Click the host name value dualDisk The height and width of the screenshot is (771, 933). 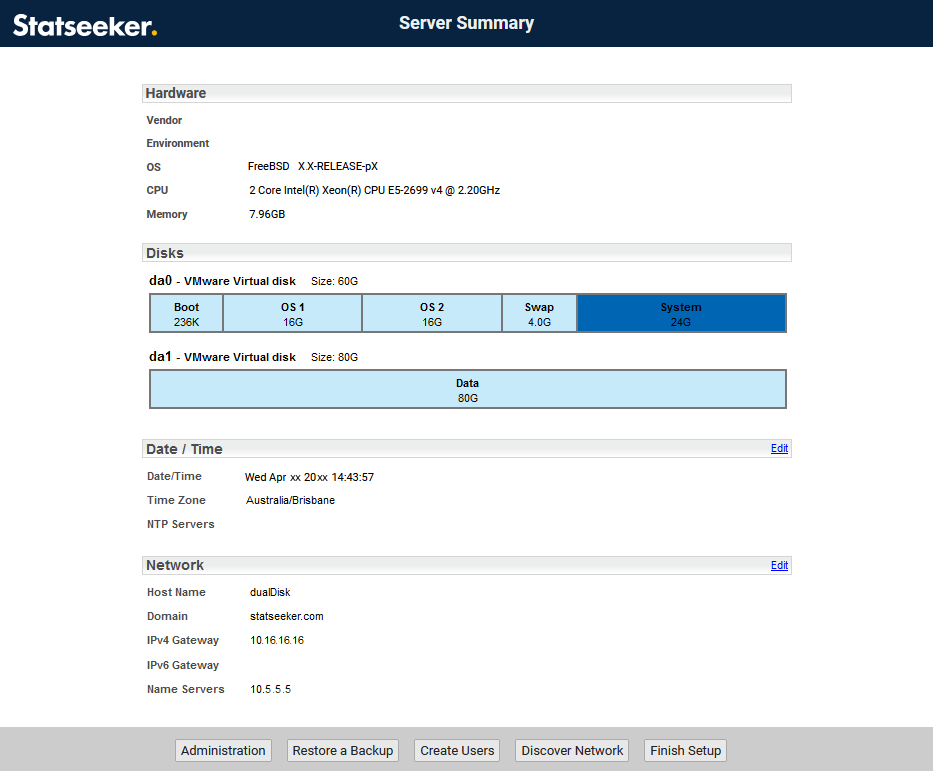click(270, 592)
